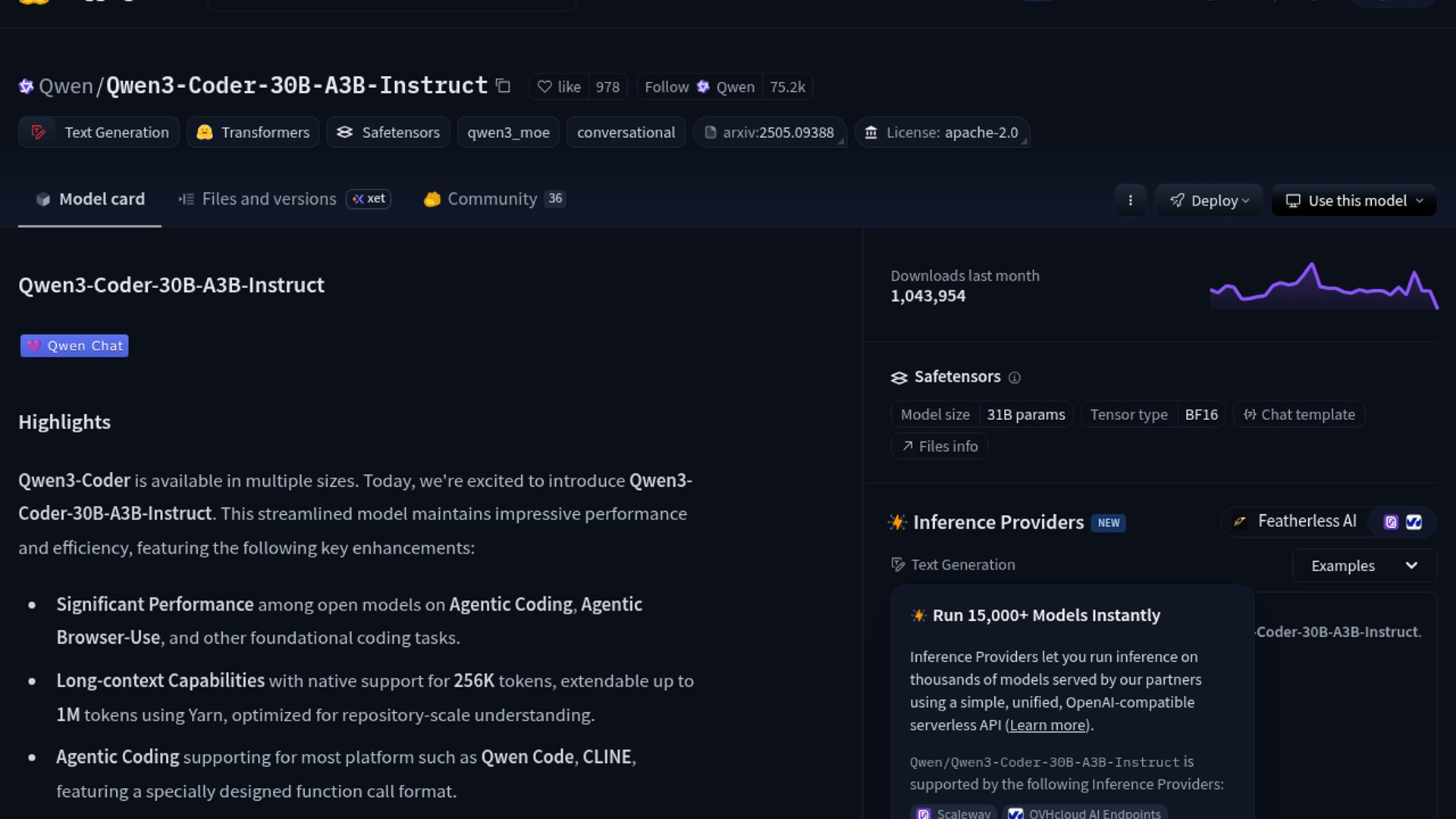Expand the Examples dropdown
Viewport: 1456px width, 819px height.
pyautogui.click(x=1363, y=566)
